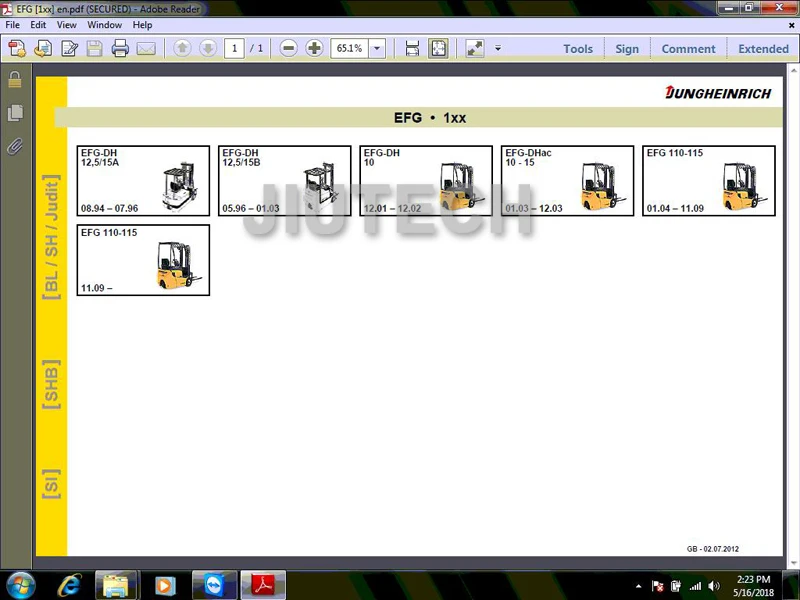Click the Email (envelope) icon

click(x=146, y=48)
